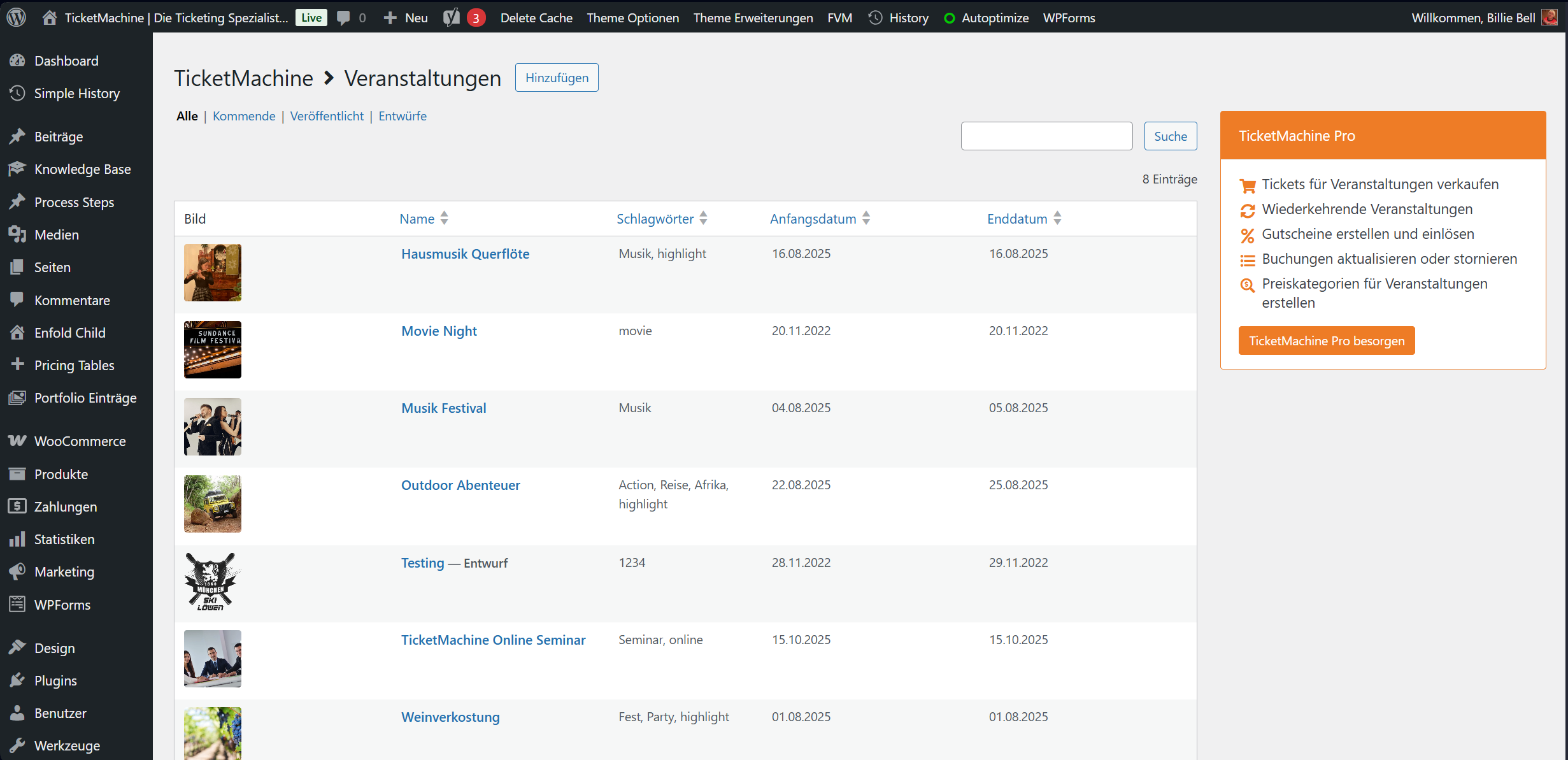The width and height of the screenshot is (1568, 760).
Task: Click the Yoast SEO icon with badge 3
Action: (464, 18)
